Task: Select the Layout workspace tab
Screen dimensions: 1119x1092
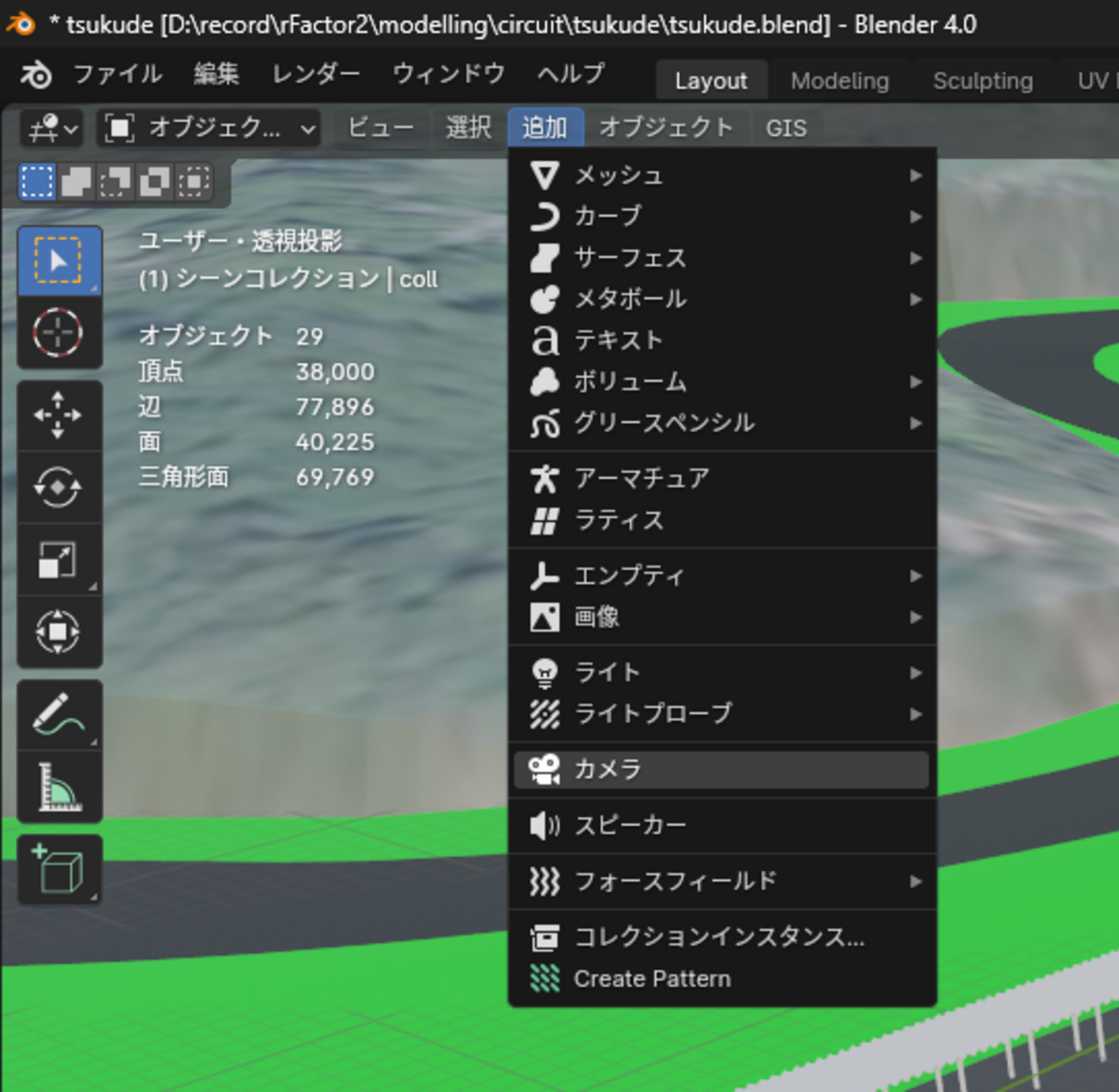Action: coord(711,81)
